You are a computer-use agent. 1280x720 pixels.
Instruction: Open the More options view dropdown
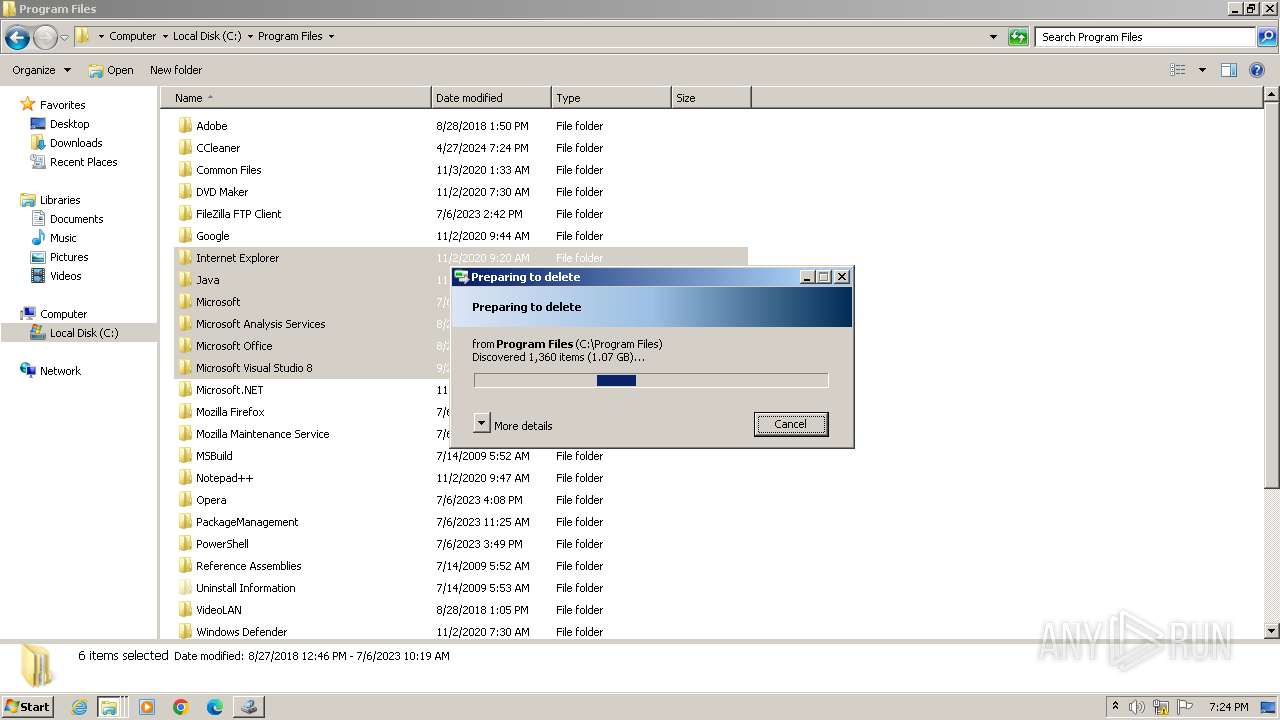point(1202,70)
